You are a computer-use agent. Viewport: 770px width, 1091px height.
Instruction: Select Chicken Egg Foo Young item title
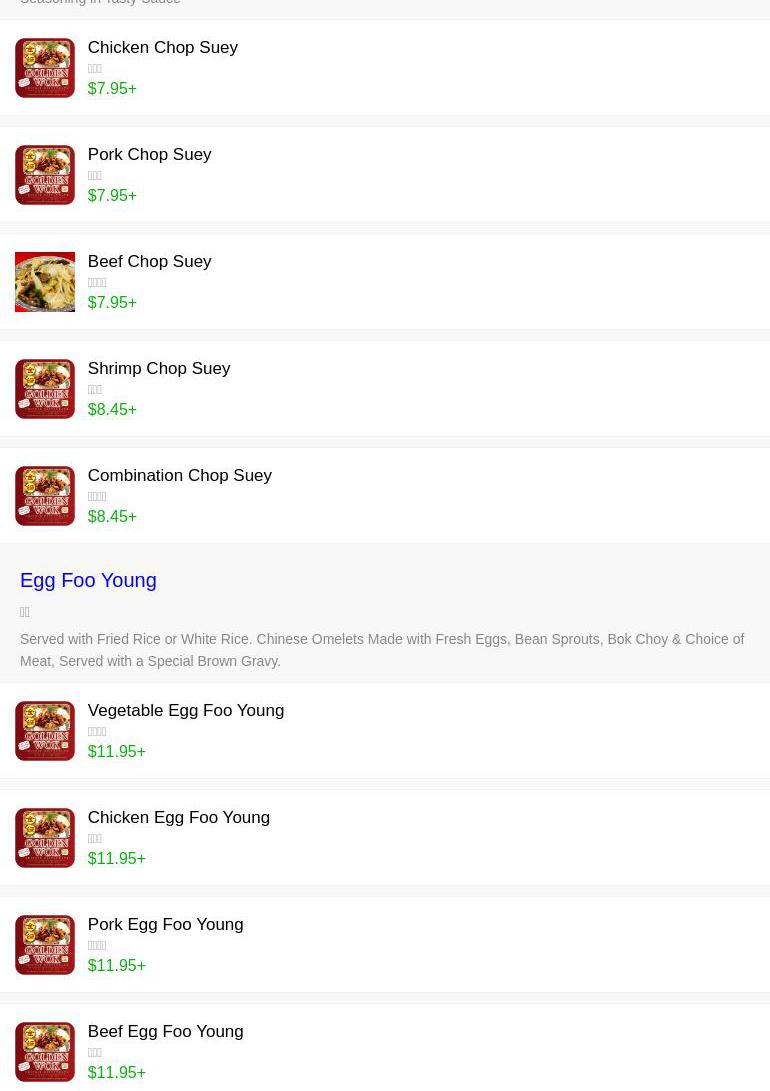(179, 818)
